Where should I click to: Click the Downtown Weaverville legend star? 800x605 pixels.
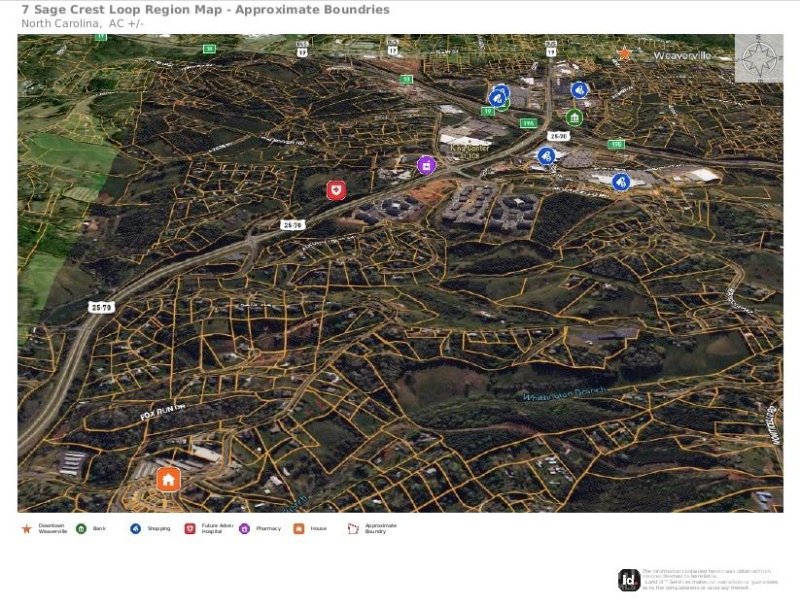tap(26, 528)
